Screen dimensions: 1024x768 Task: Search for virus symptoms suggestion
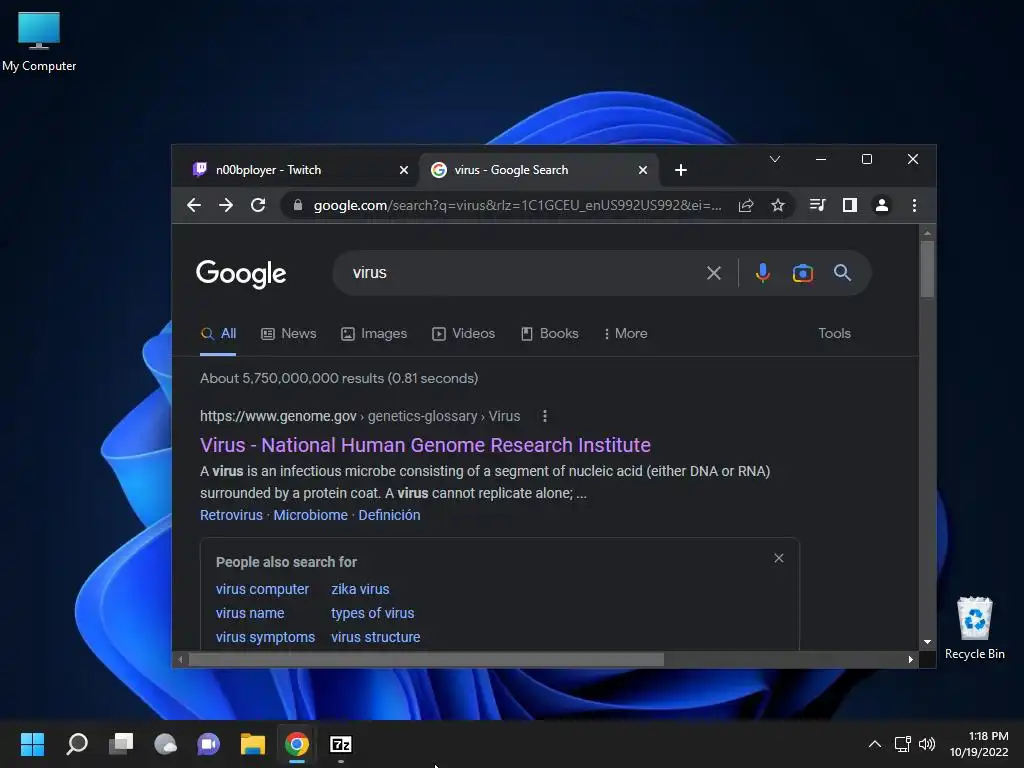[x=265, y=637]
